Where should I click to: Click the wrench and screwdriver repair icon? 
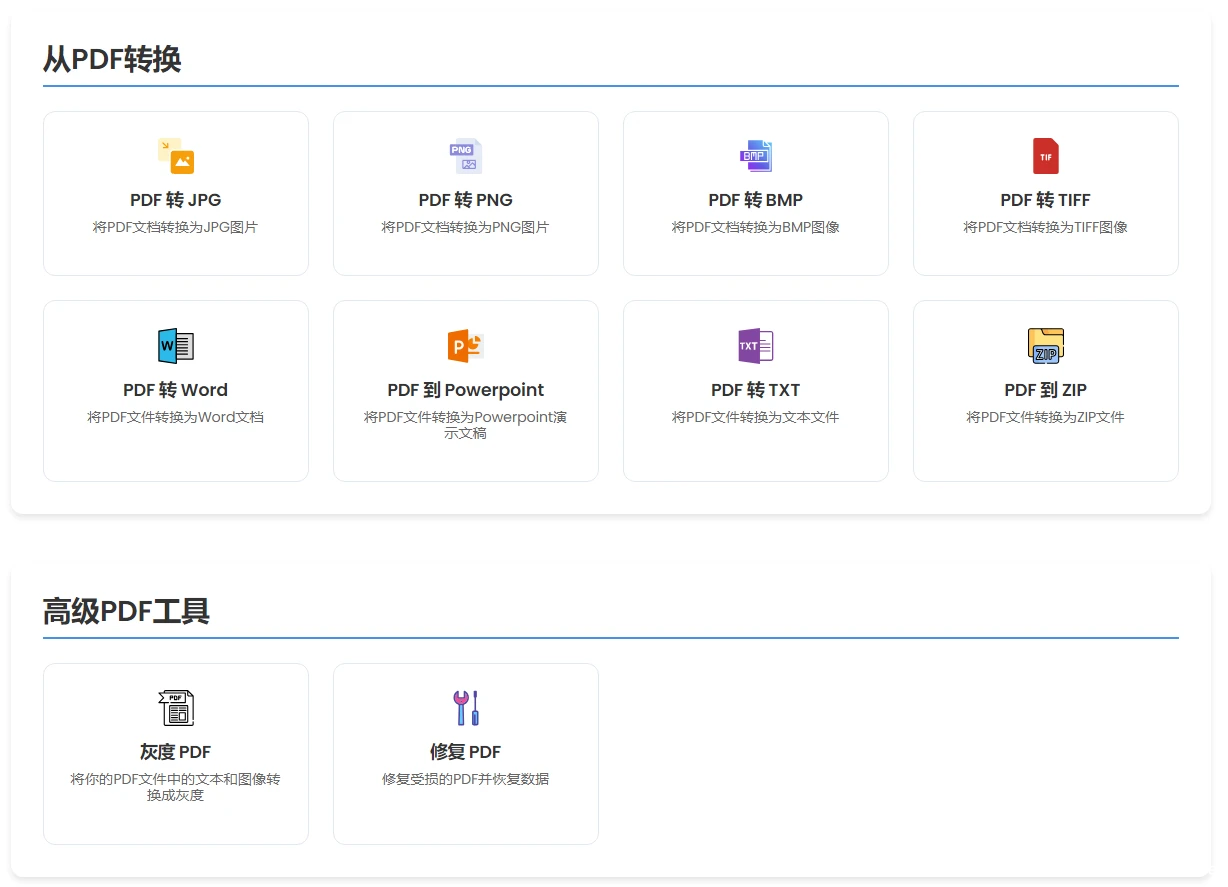pos(466,708)
